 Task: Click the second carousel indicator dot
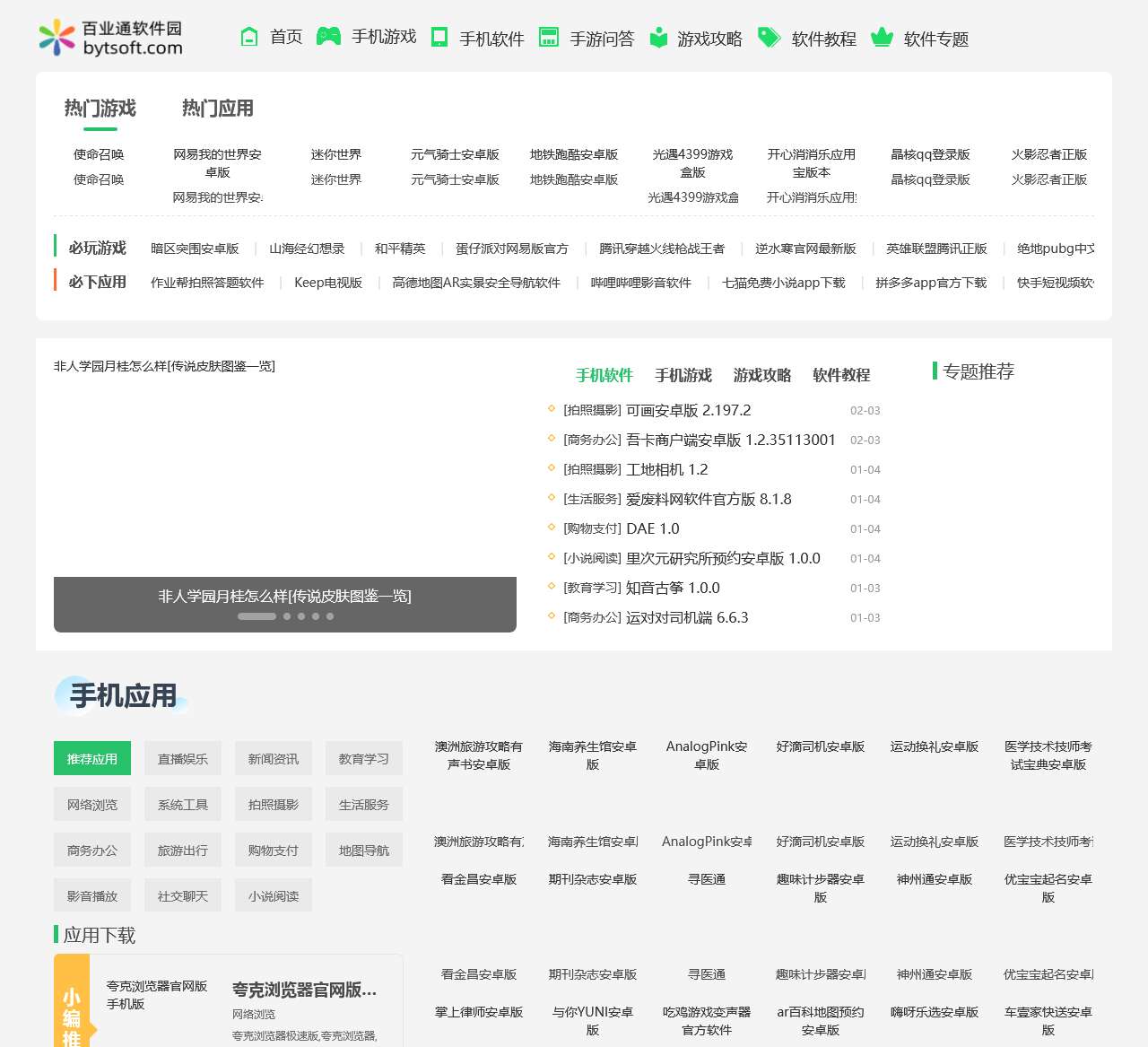click(287, 616)
